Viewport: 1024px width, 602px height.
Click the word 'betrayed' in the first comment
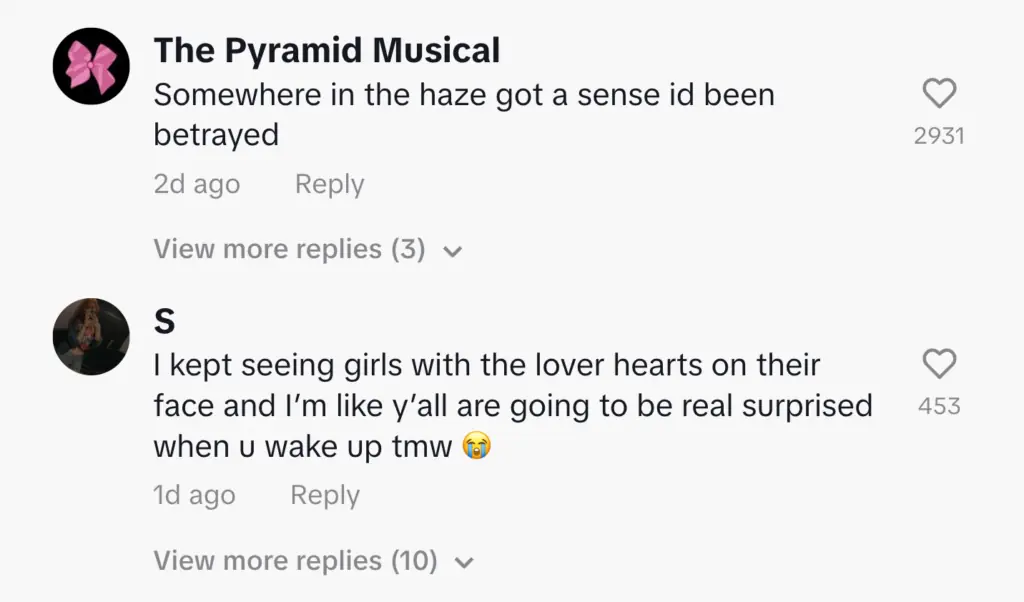pyautogui.click(x=216, y=135)
